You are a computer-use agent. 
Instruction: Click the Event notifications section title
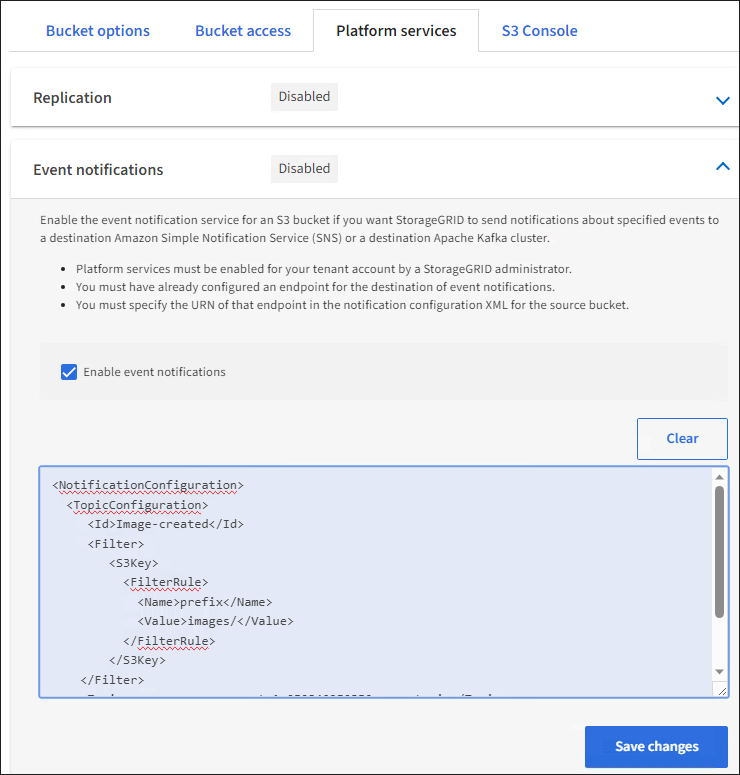[x=98, y=170]
